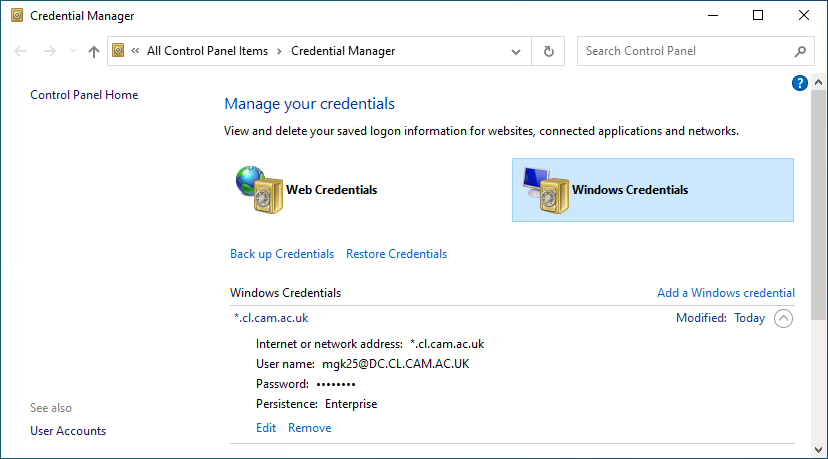Viewport: 828px width, 459px height.
Task: Edit the *.cl.cam.ac.uk credential
Action: pyautogui.click(x=266, y=428)
